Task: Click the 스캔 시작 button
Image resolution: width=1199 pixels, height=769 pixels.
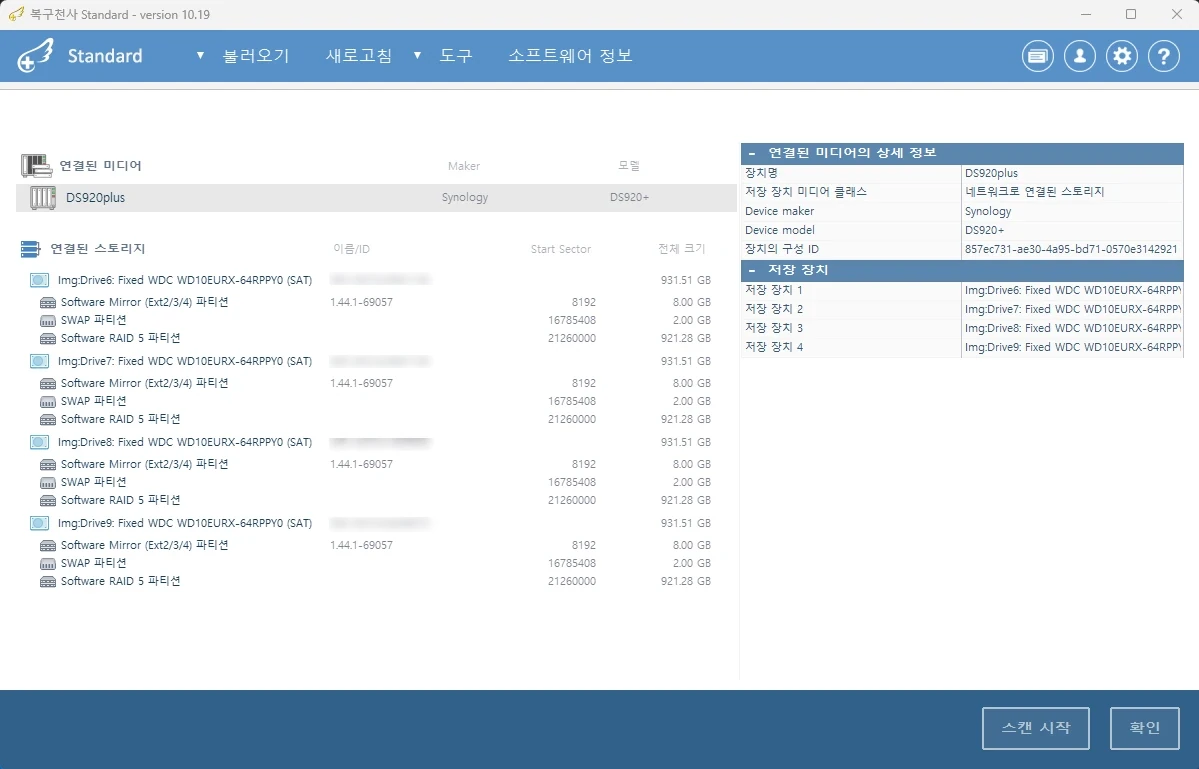Action: [x=1035, y=728]
